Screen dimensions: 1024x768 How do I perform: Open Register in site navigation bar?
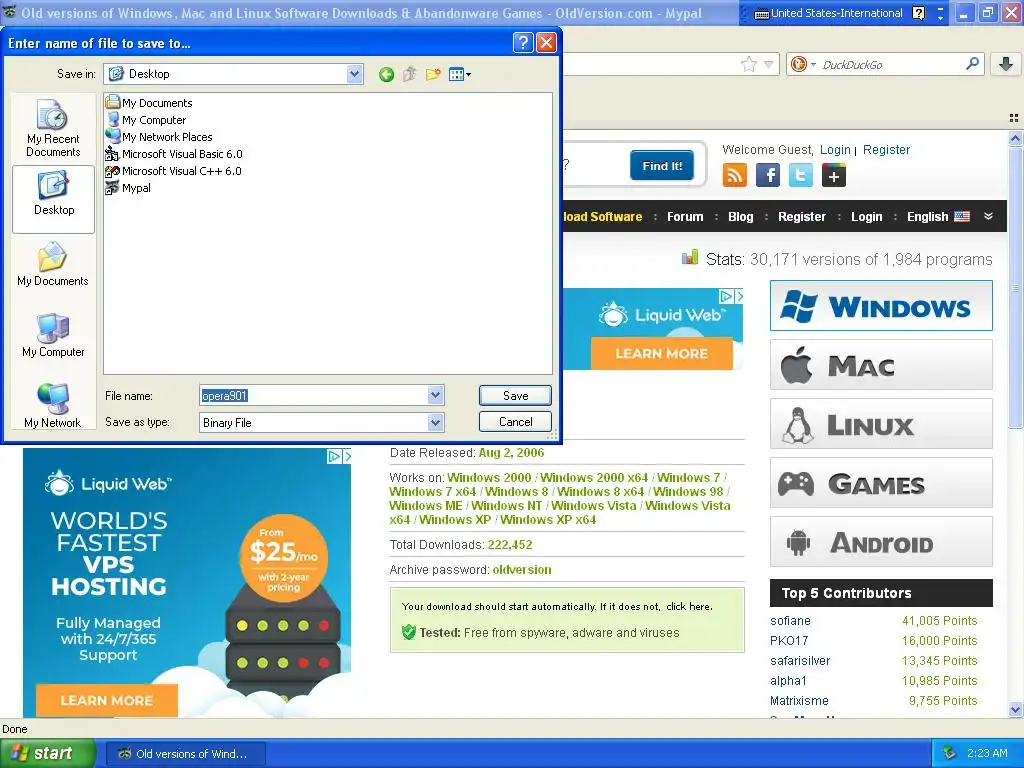pos(801,217)
